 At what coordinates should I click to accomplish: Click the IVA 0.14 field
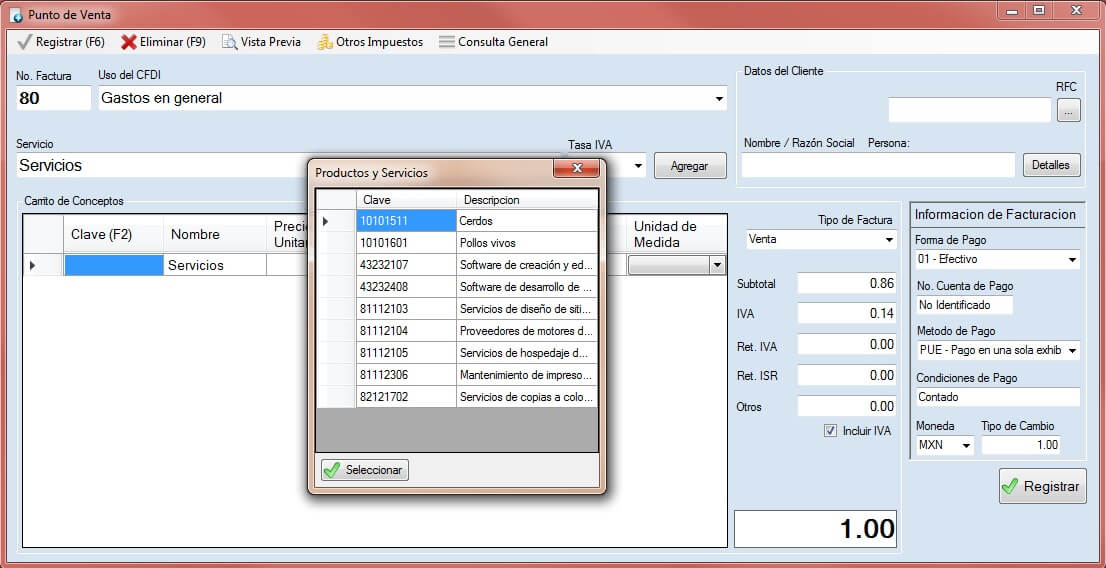[x=847, y=314]
